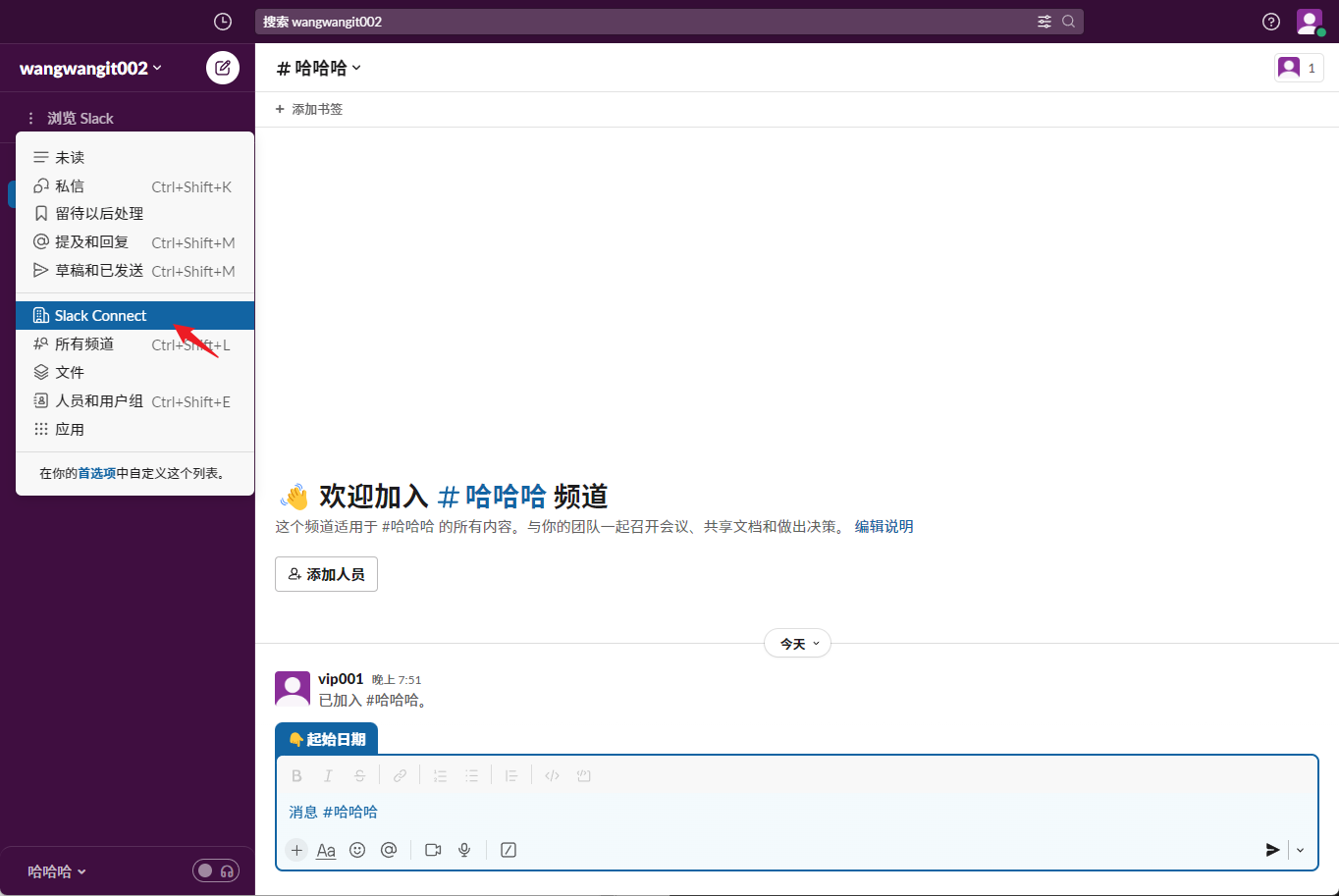Click the @ mention button

coord(389,850)
